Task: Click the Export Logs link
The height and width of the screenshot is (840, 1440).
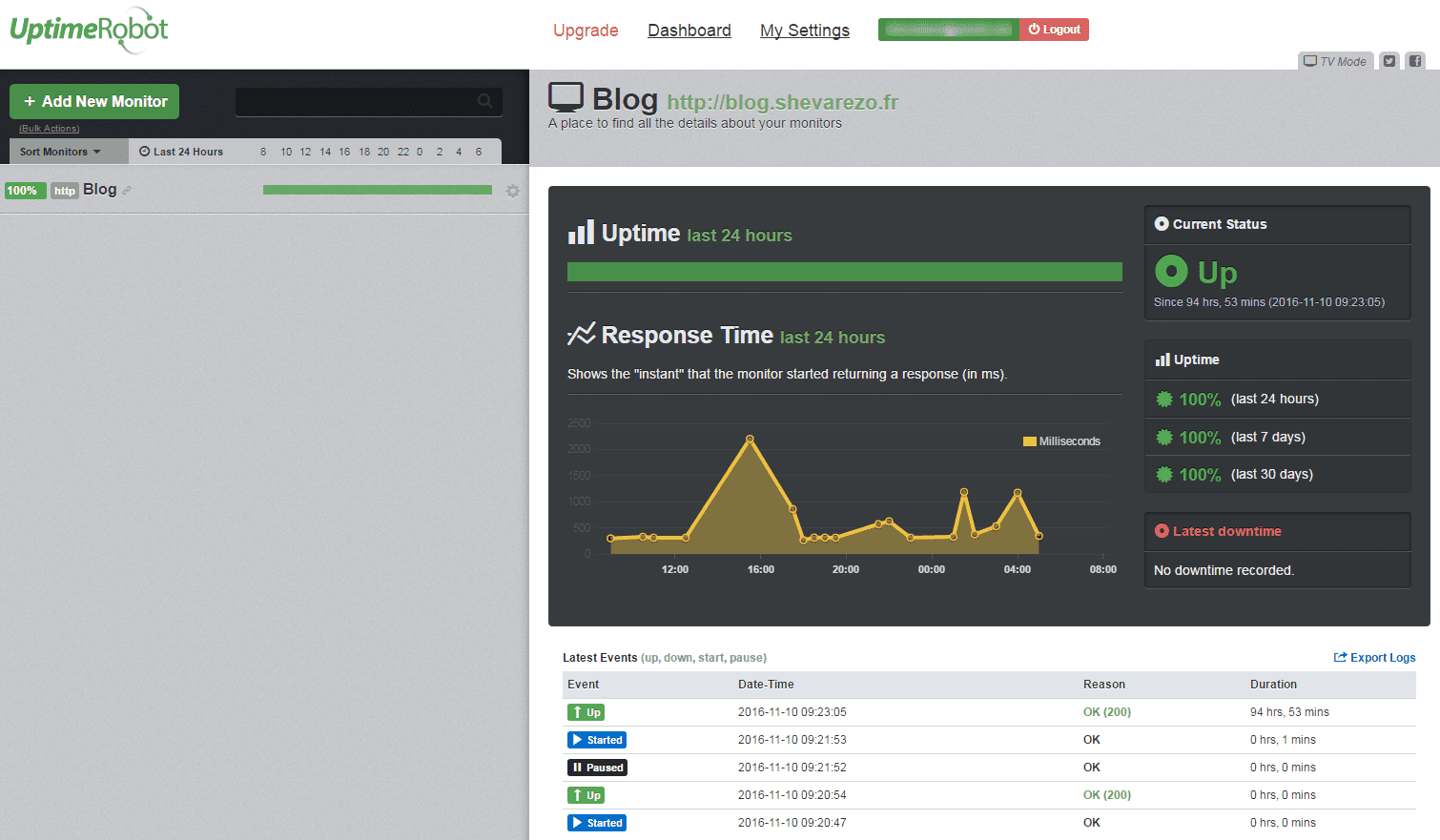Action: tap(1374, 658)
